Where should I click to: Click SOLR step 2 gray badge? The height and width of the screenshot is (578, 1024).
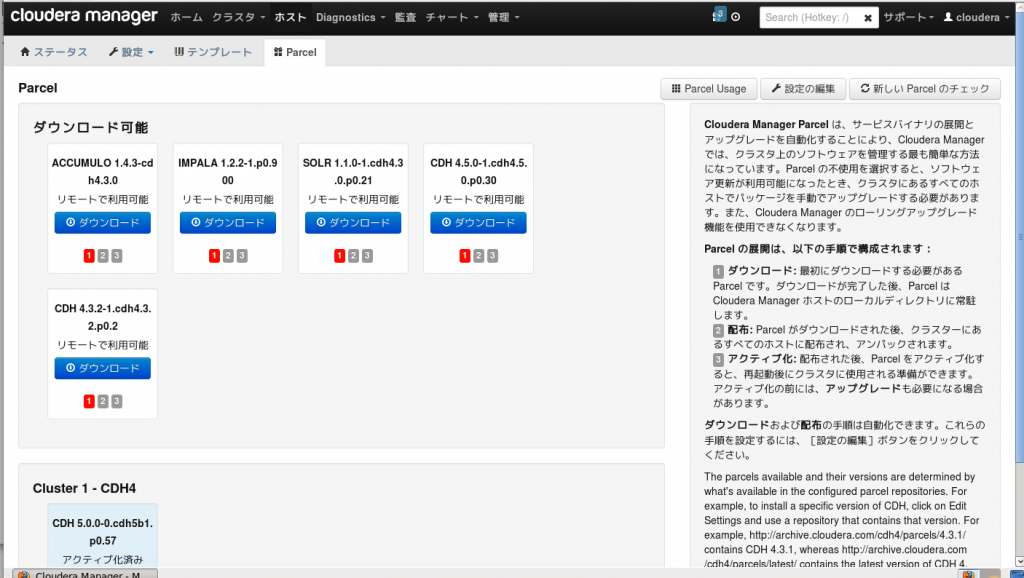353,256
